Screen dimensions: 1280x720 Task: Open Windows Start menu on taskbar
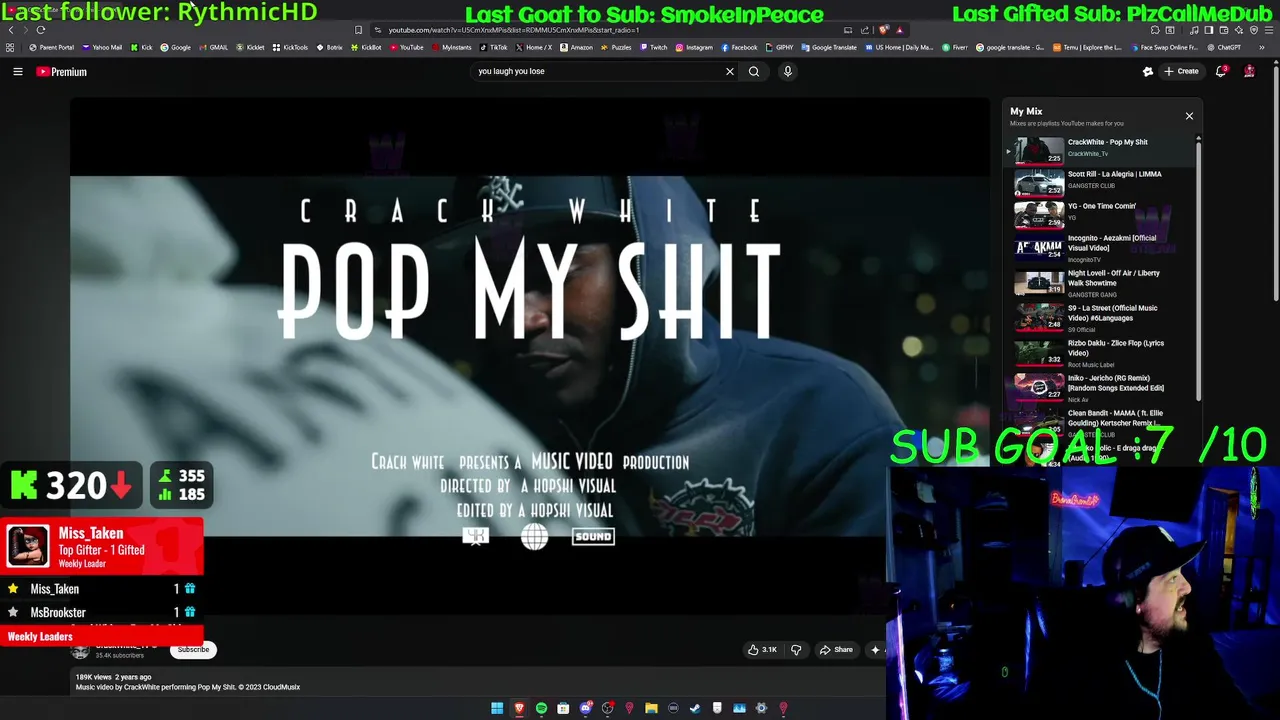(x=497, y=709)
